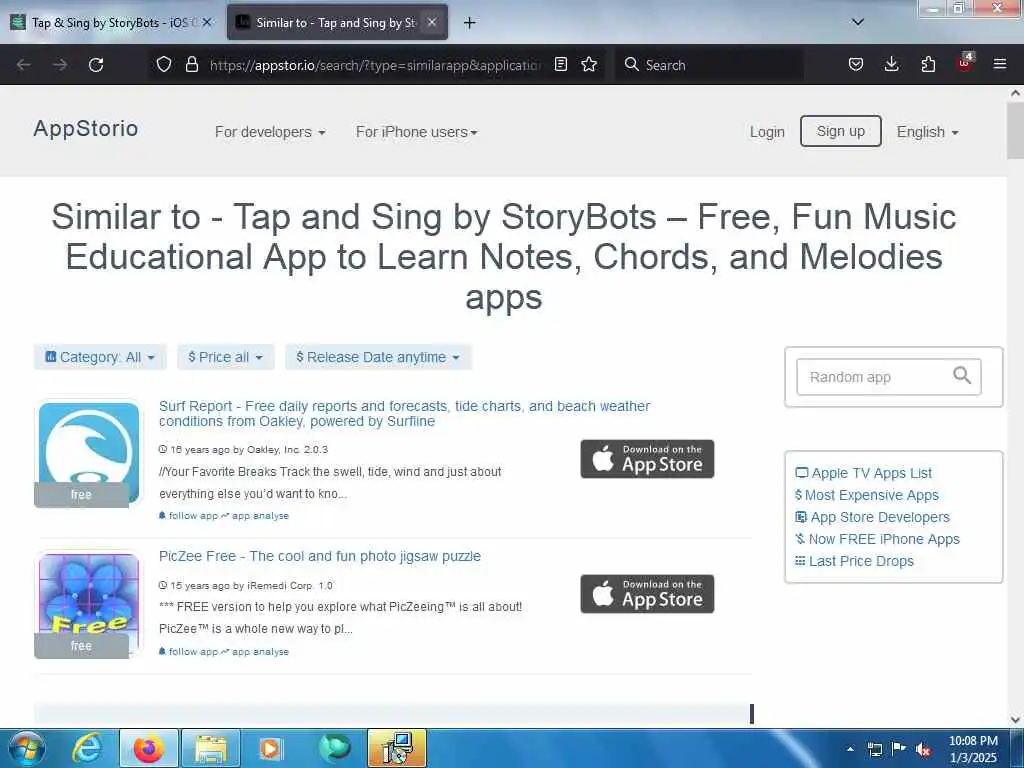Focus the browser Search box
Image resolution: width=1024 pixels, height=768 pixels.
[x=709, y=65]
